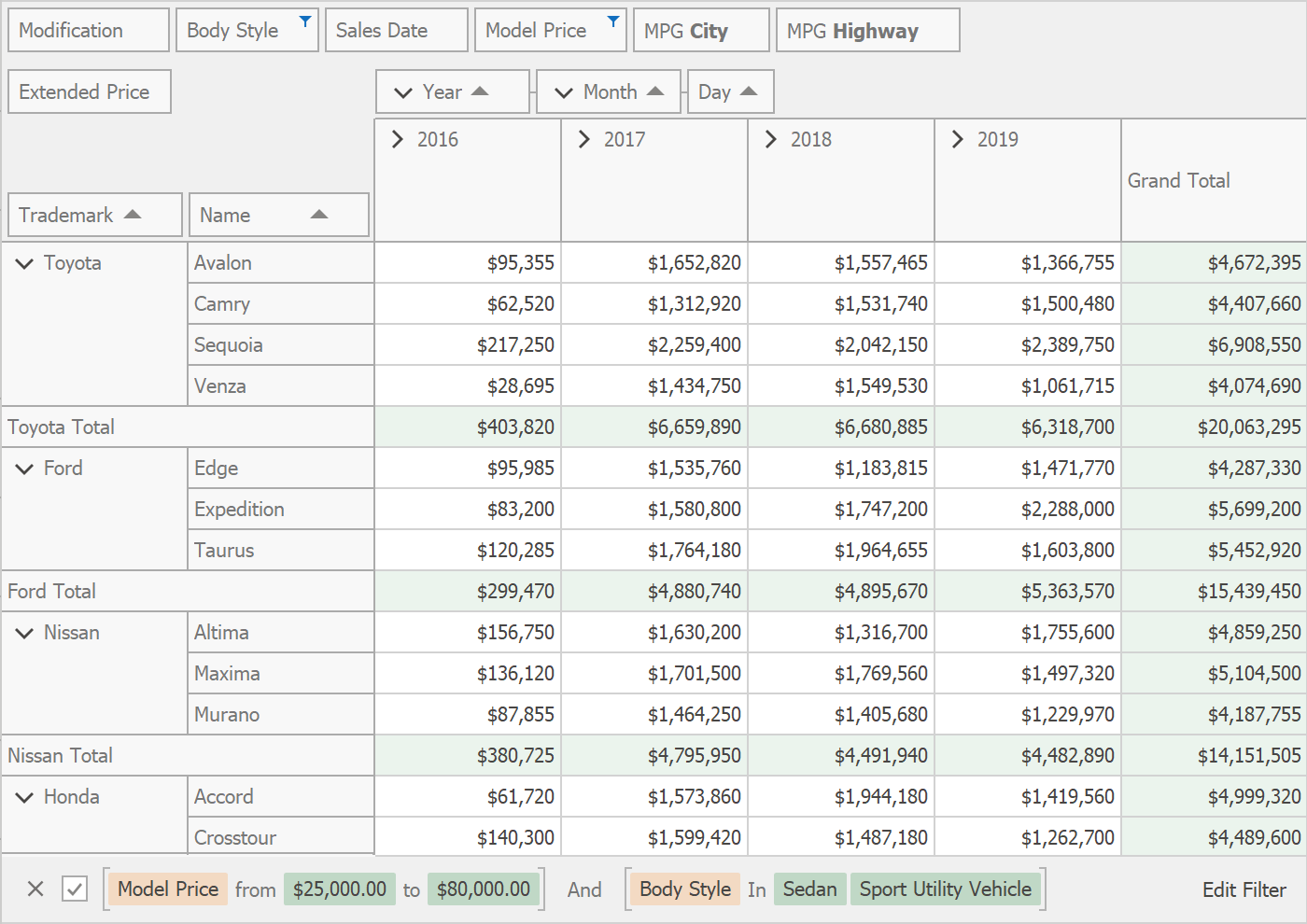
Task: Click the $1,944,180 Accord 2018 cell
Action: coord(841,797)
